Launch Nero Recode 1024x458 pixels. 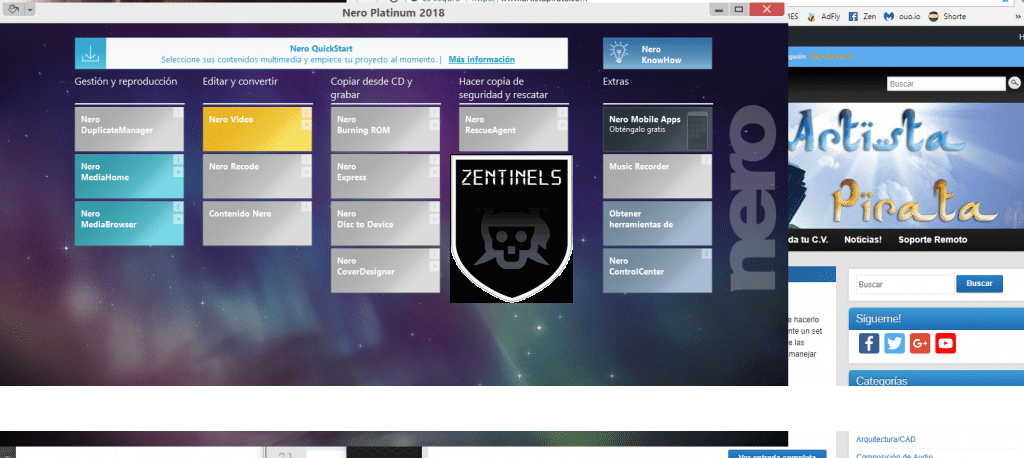(x=257, y=176)
